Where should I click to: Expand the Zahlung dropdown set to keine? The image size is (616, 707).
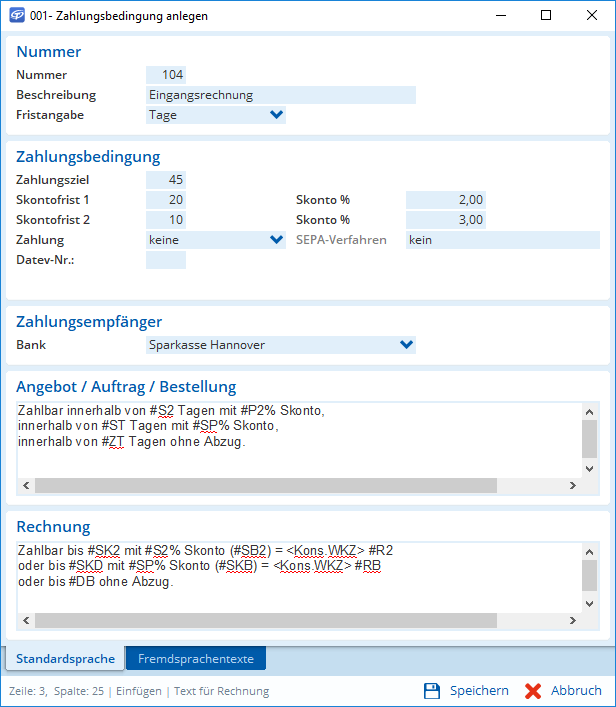coord(276,240)
